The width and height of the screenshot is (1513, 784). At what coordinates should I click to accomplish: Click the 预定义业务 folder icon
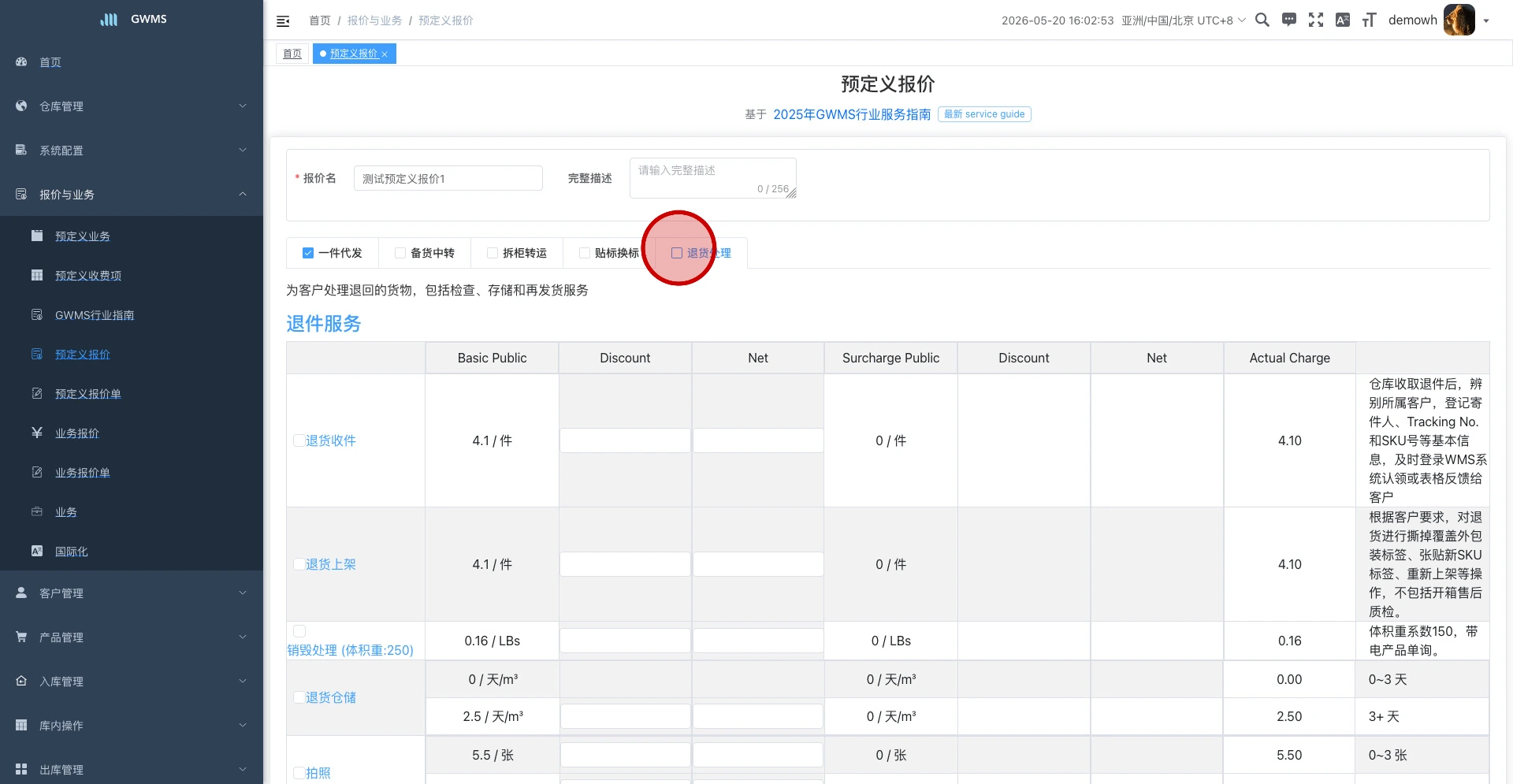[x=37, y=236]
